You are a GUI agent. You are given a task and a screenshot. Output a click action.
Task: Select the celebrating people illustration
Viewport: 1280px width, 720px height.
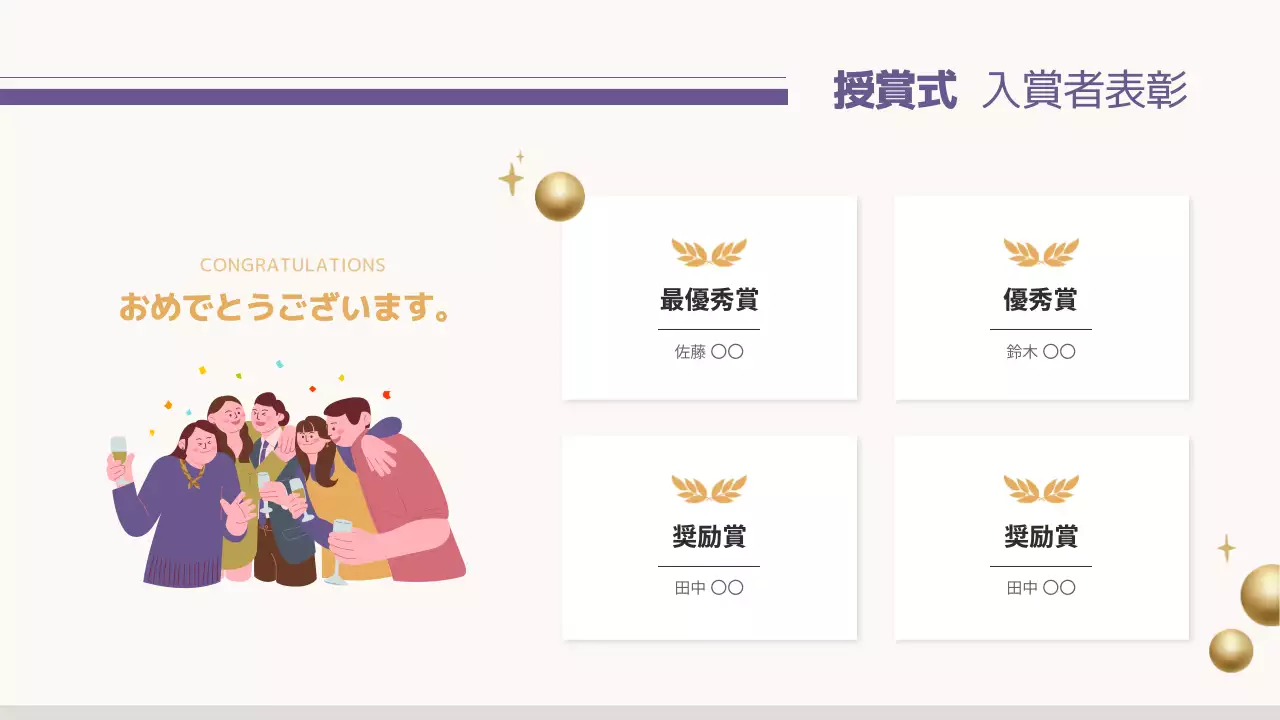(287, 476)
